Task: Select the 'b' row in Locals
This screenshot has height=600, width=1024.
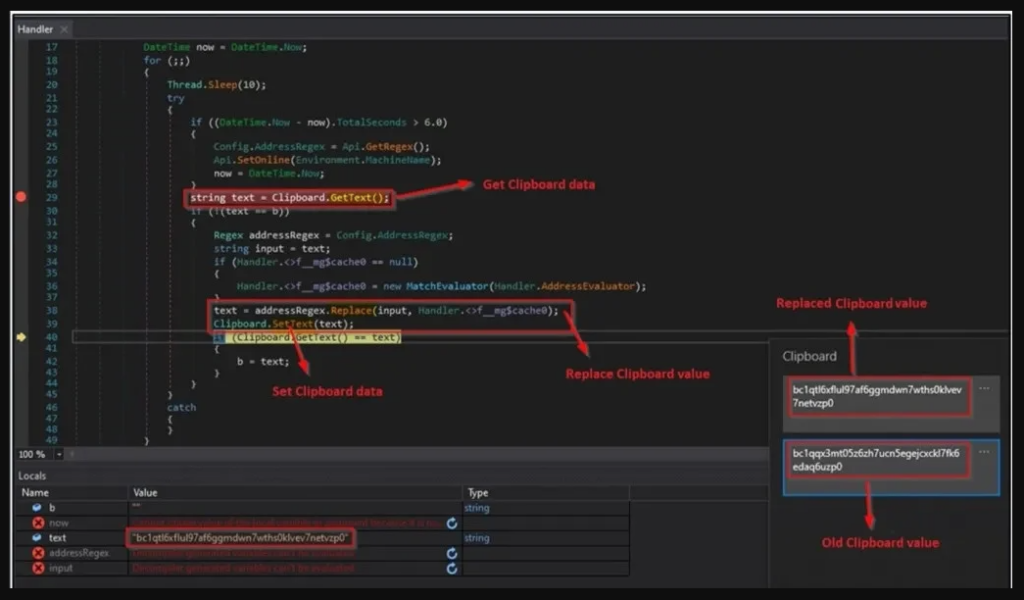Action: click(323, 507)
